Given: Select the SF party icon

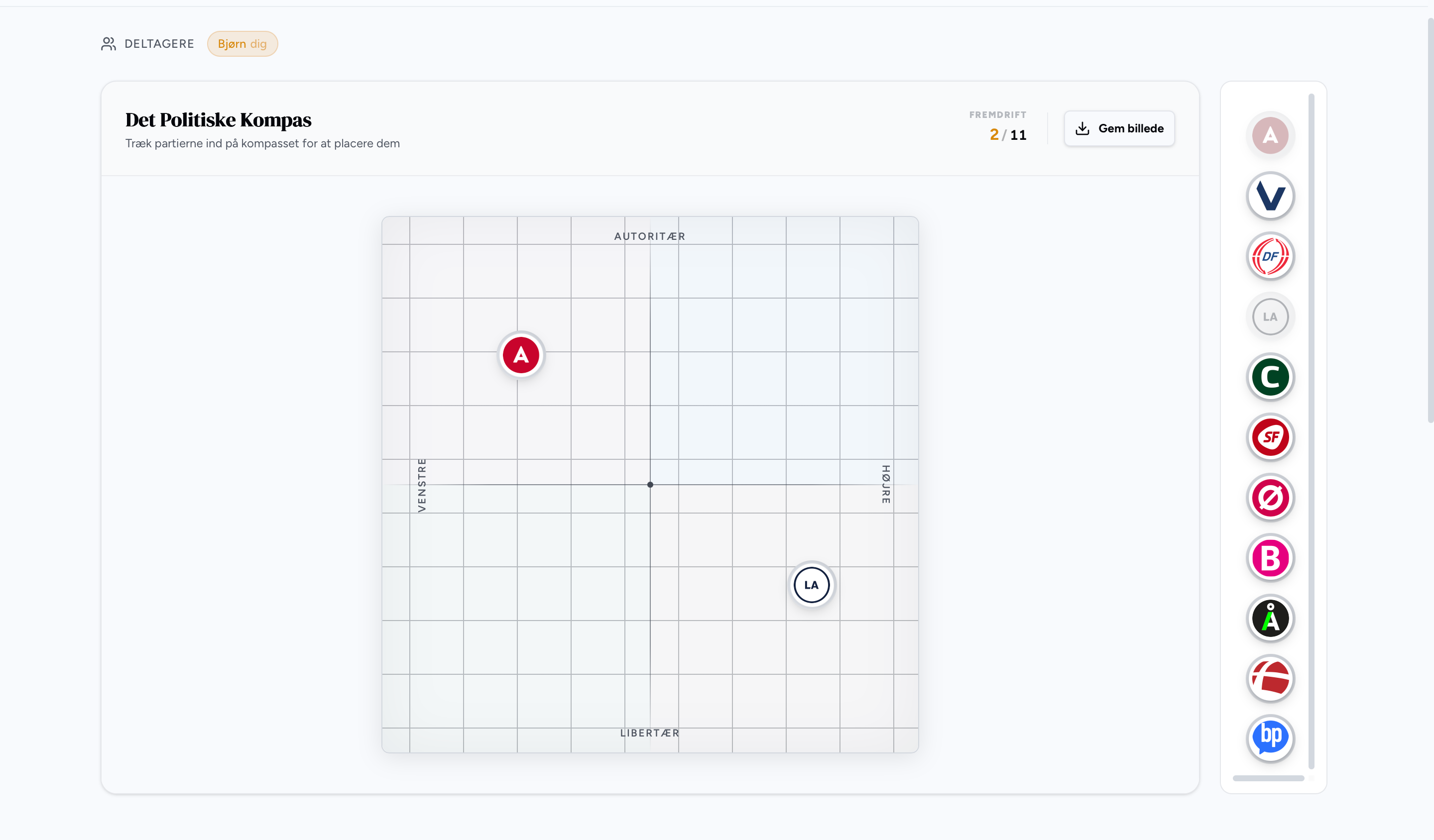Looking at the screenshot, I should click(x=1271, y=437).
